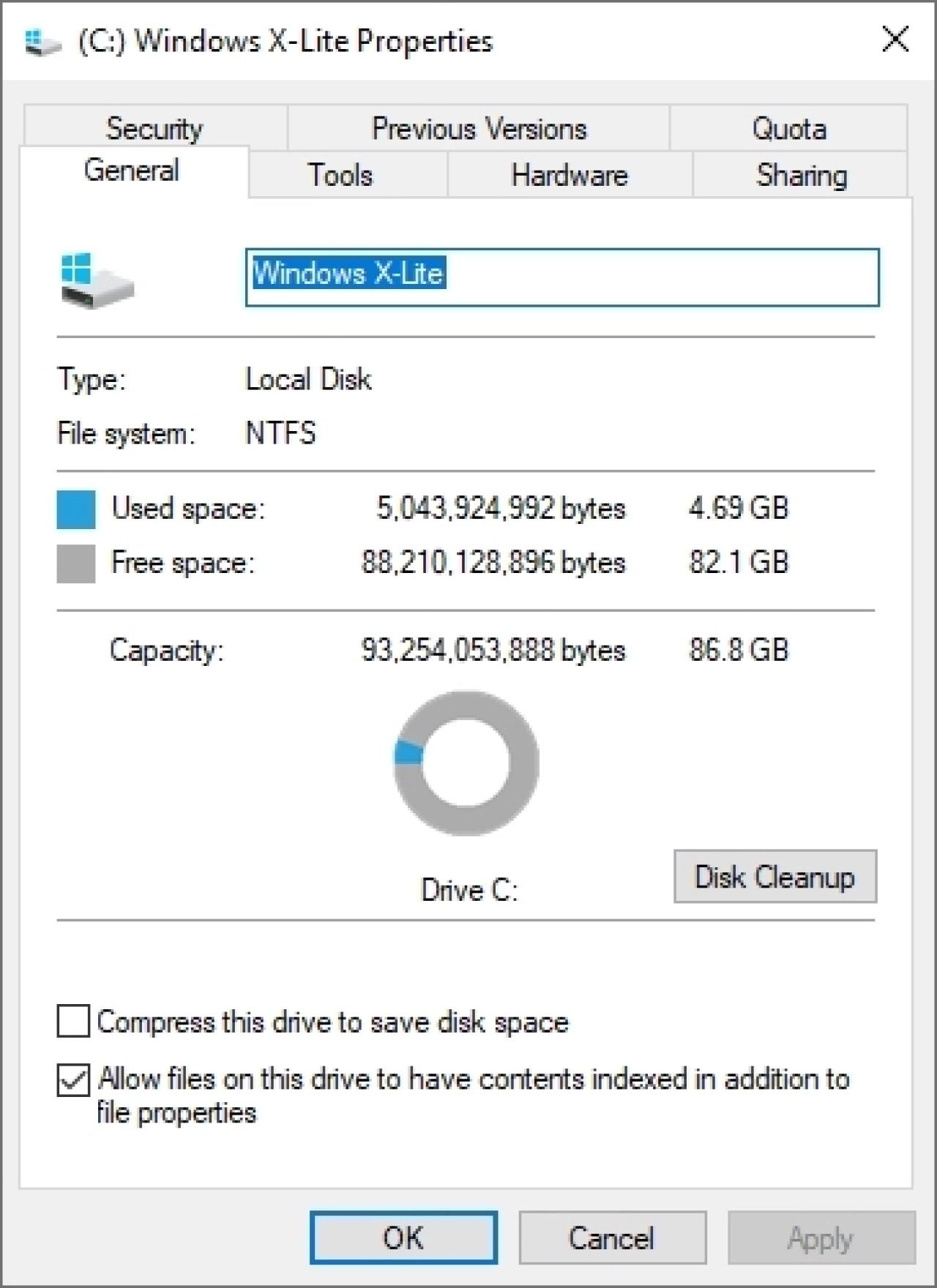Close the Properties dialog with X

[895, 40]
